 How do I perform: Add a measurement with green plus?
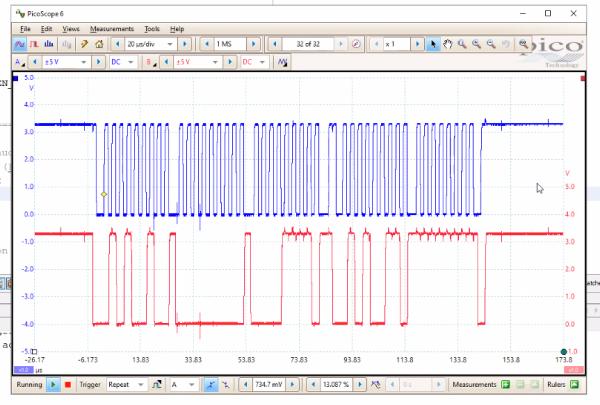click(505, 384)
